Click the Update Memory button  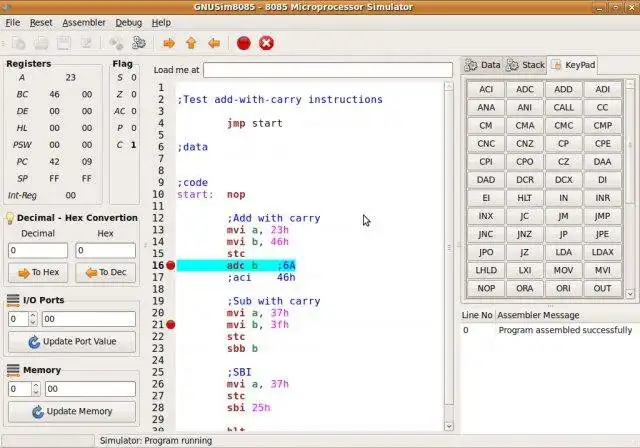click(72, 411)
